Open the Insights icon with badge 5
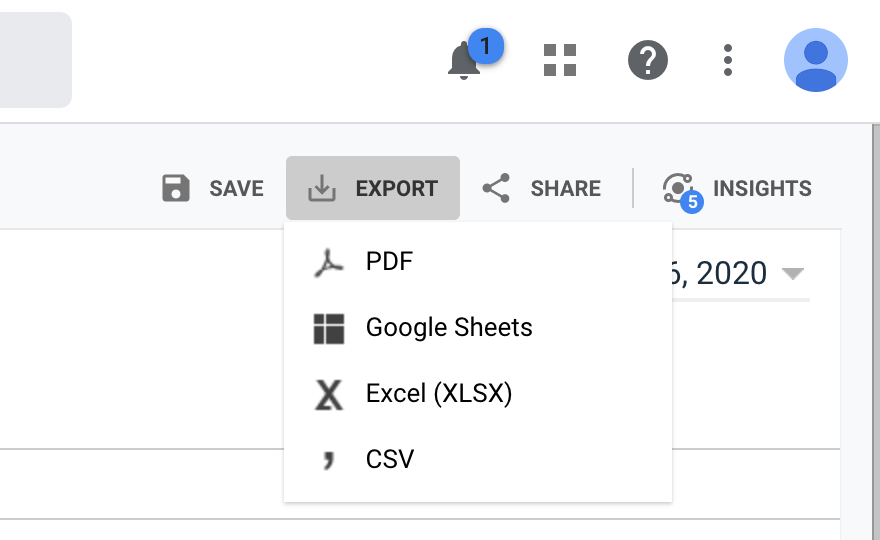The image size is (880, 540). tap(679, 189)
